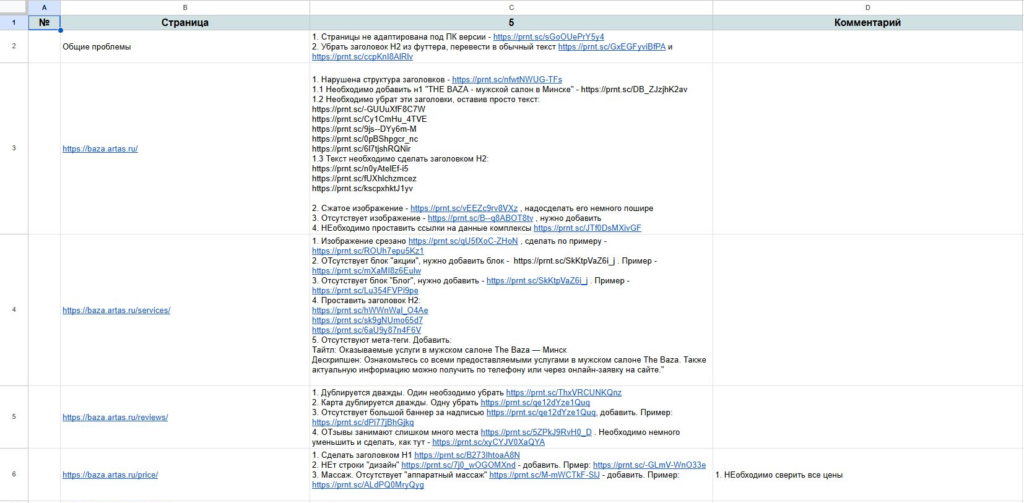
Task: Open link prnt.sc/ccpKnI8AlRlv
Action: pos(362,57)
